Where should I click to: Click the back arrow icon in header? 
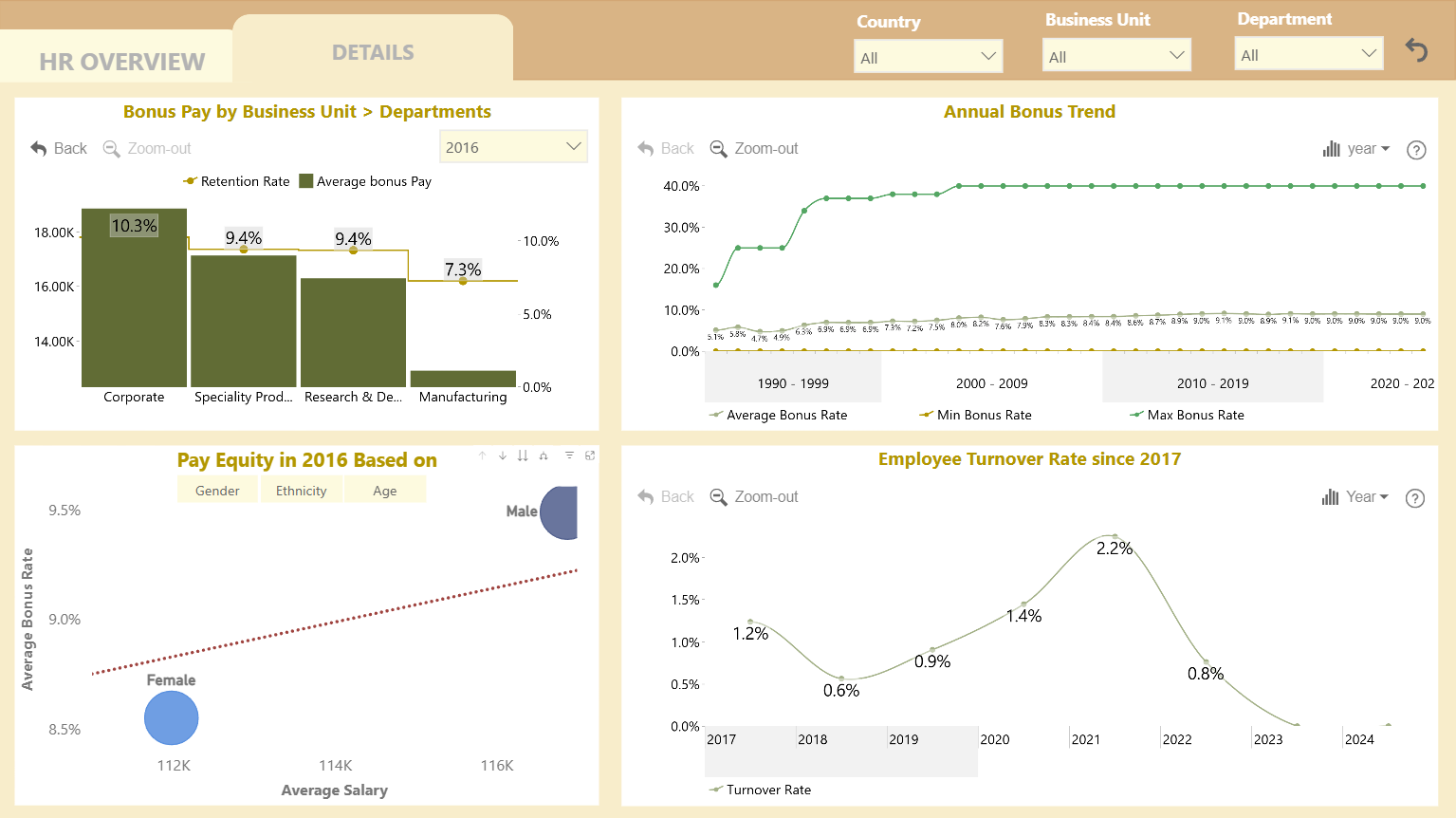pos(1416,49)
